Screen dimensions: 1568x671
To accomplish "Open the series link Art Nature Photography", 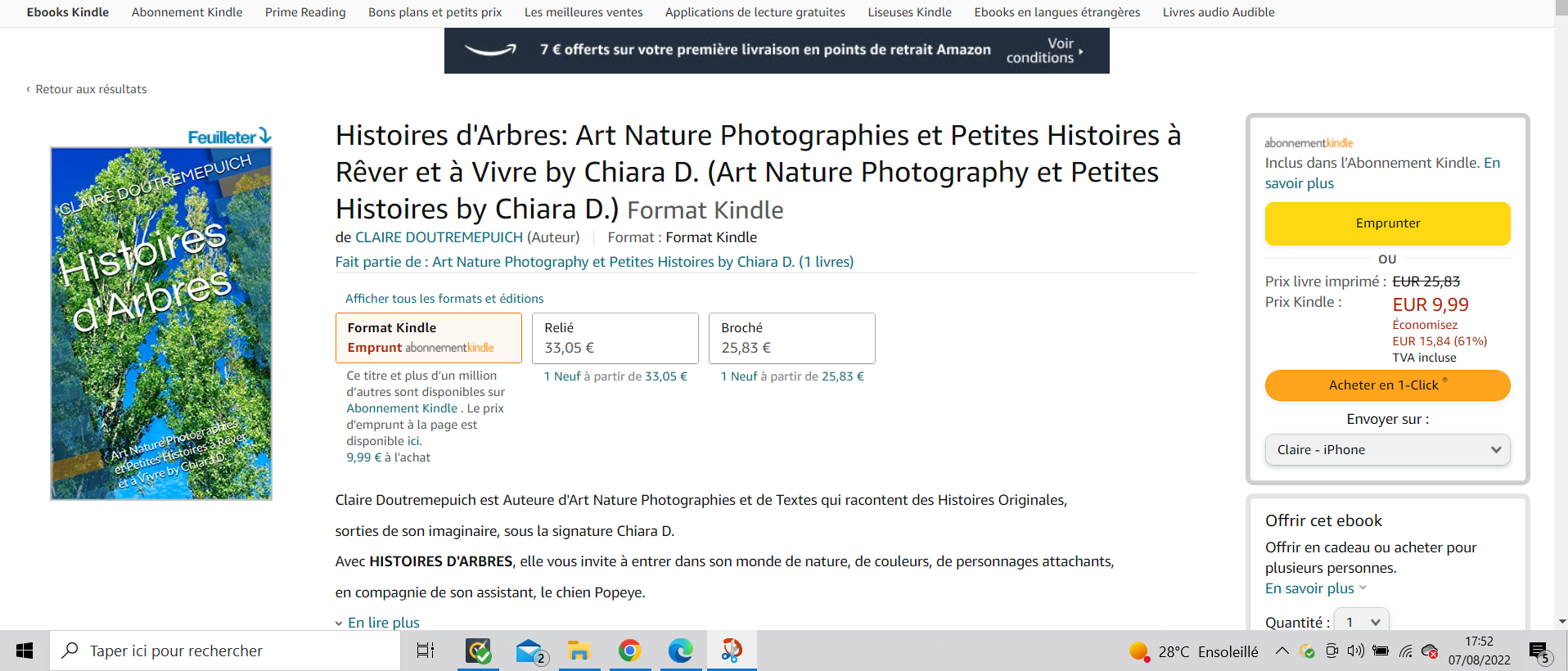I will click(x=642, y=262).
